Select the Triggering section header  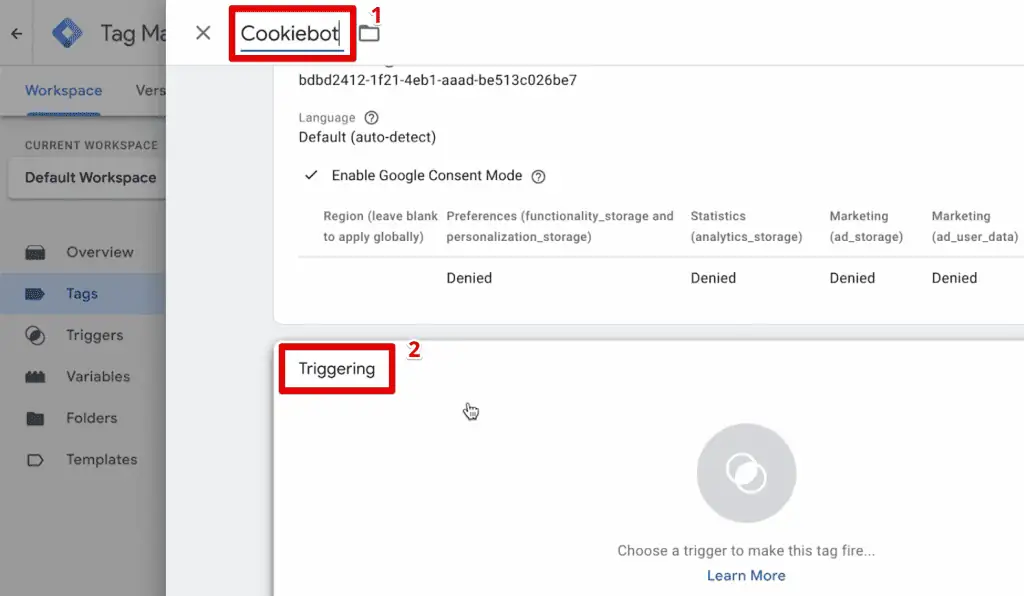coord(336,368)
